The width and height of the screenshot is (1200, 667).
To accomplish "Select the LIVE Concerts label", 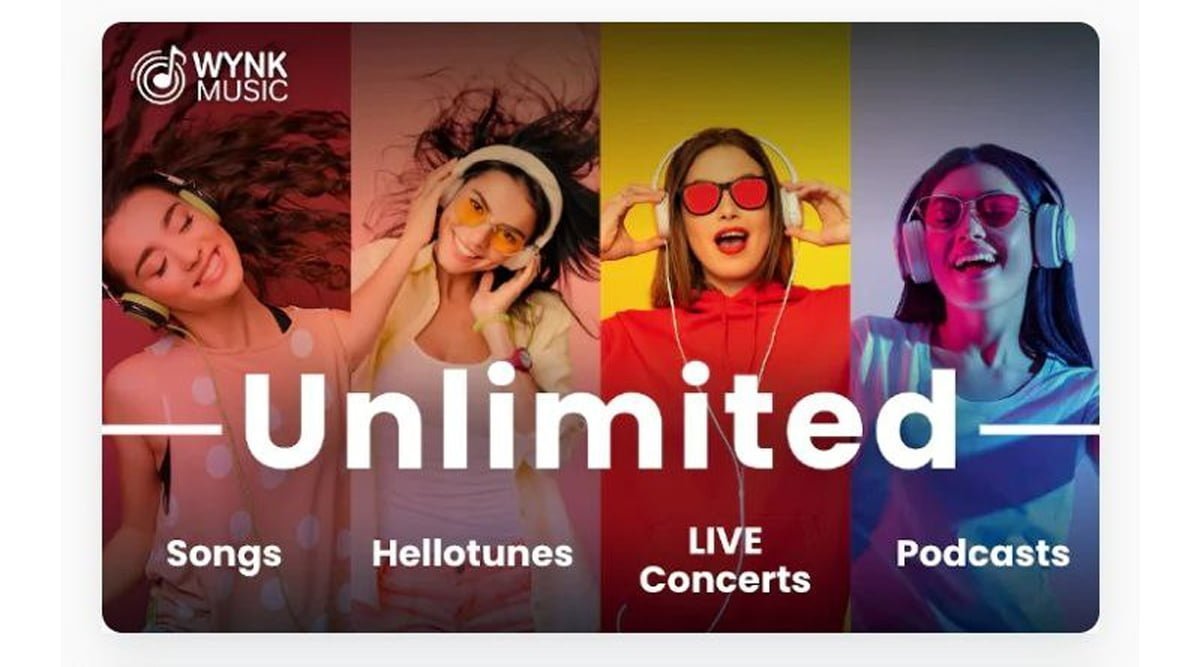I will click(x=725, y=560).
